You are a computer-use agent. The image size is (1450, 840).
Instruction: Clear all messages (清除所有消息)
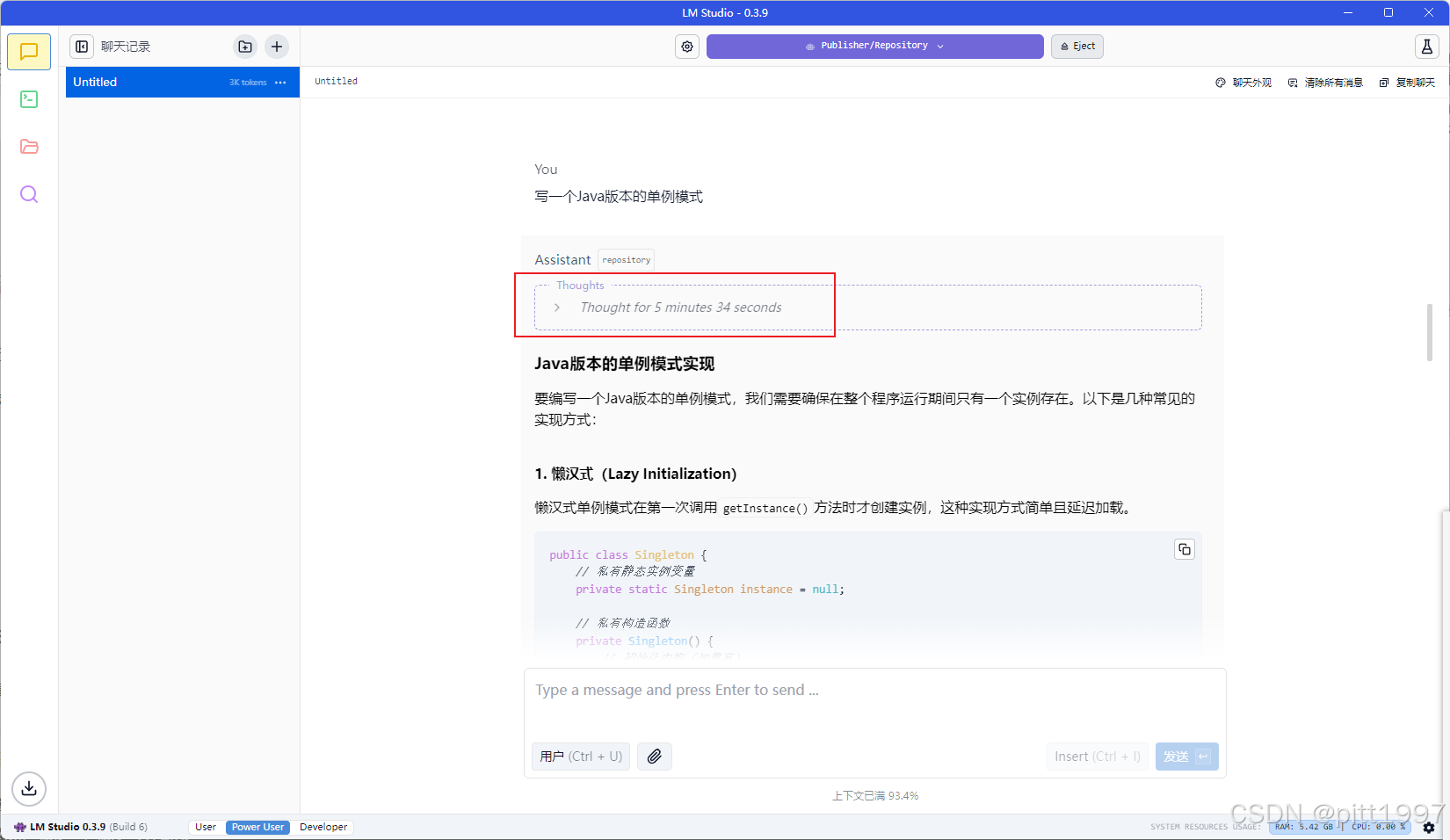[x=1325, y=83]
